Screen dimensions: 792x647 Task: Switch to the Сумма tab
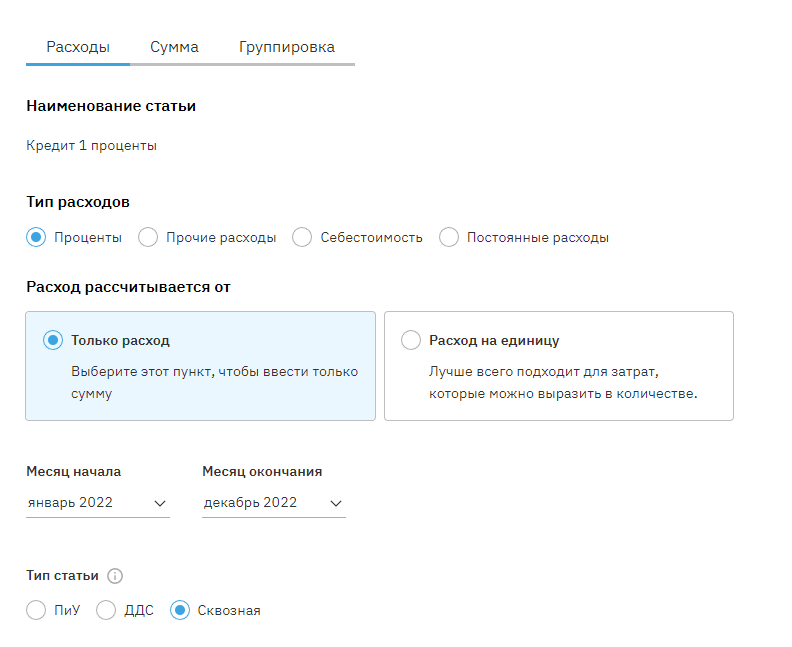tap(174, 47)
